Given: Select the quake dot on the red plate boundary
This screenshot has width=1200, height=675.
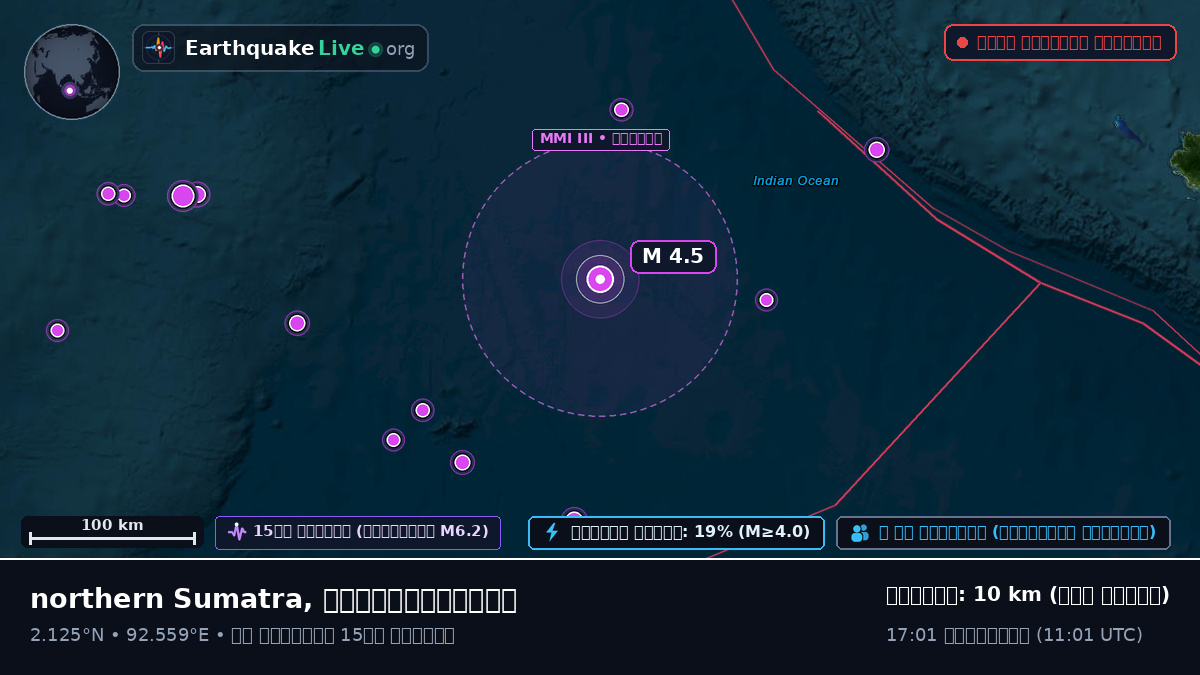Looking at the screenshot, I should 877,150.
